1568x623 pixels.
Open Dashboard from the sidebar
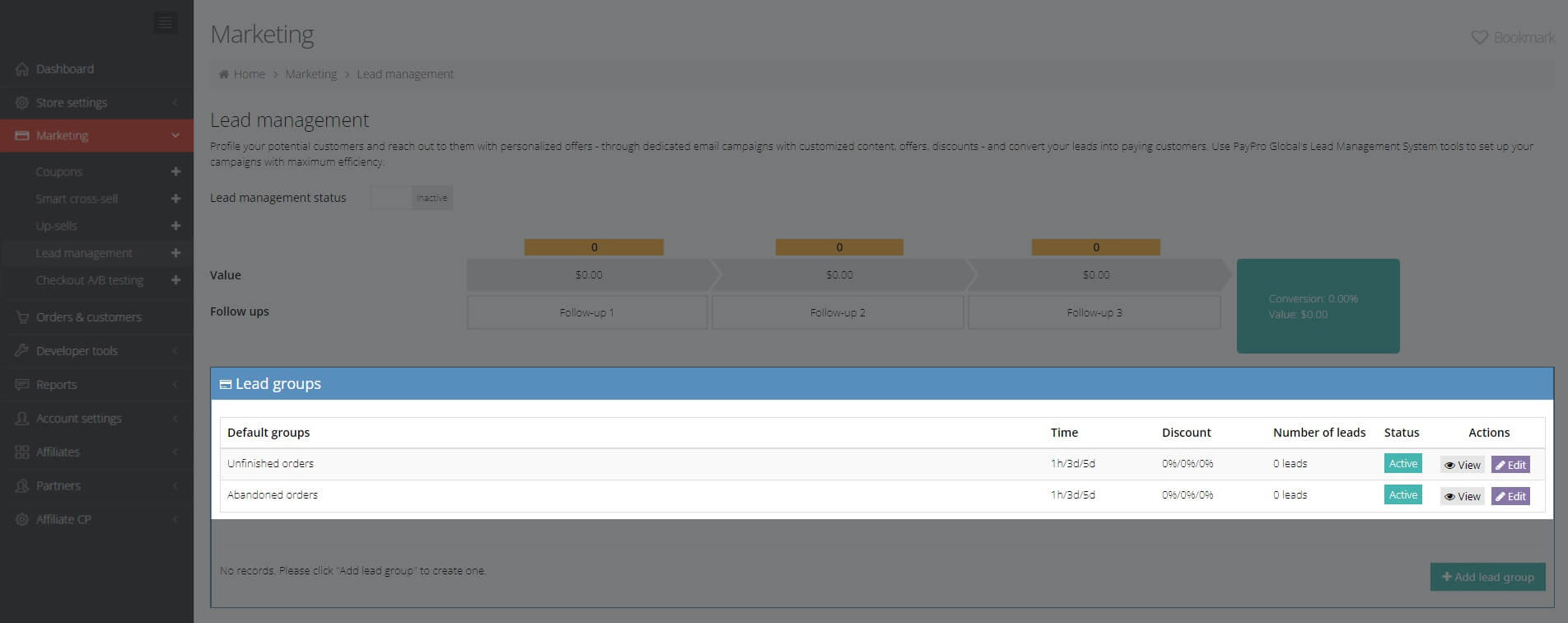pos(64,69)
